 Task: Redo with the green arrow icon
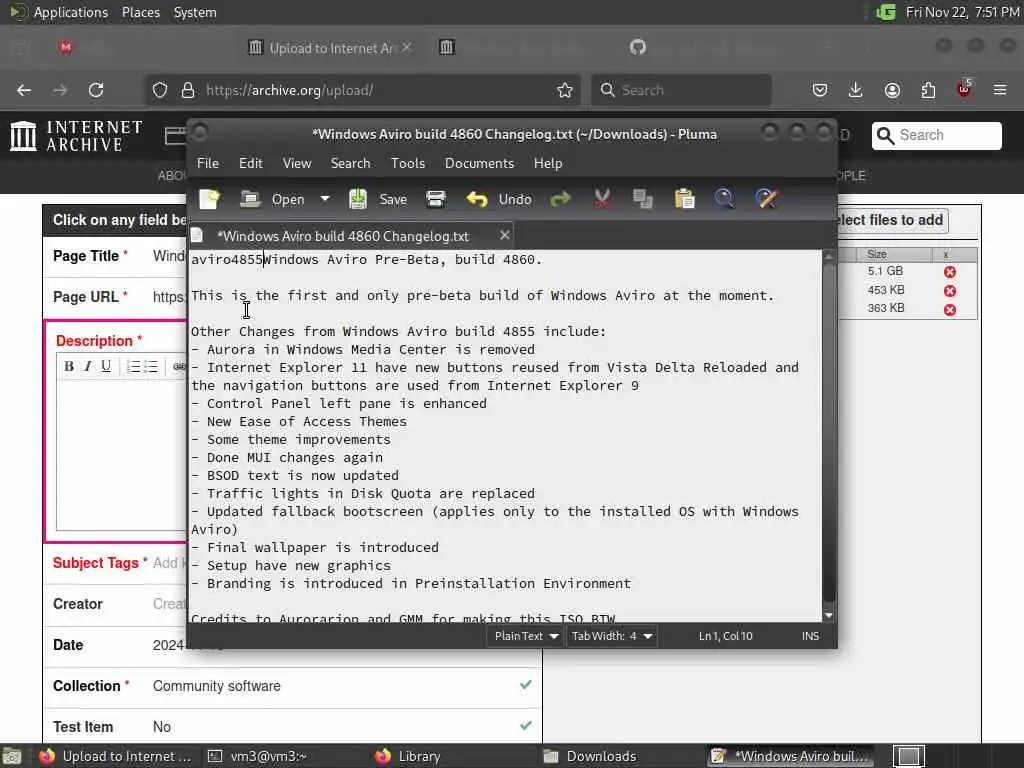(x=560, y=199)
